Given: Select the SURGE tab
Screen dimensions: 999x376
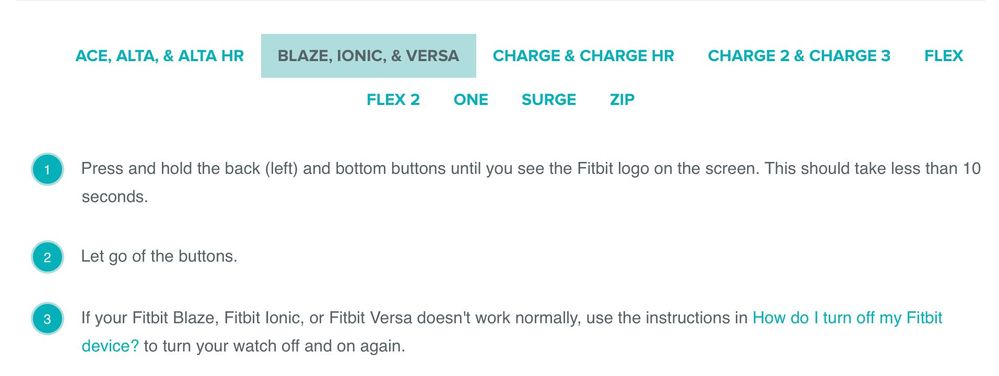Looking at the screenshot, I should 549,100.
